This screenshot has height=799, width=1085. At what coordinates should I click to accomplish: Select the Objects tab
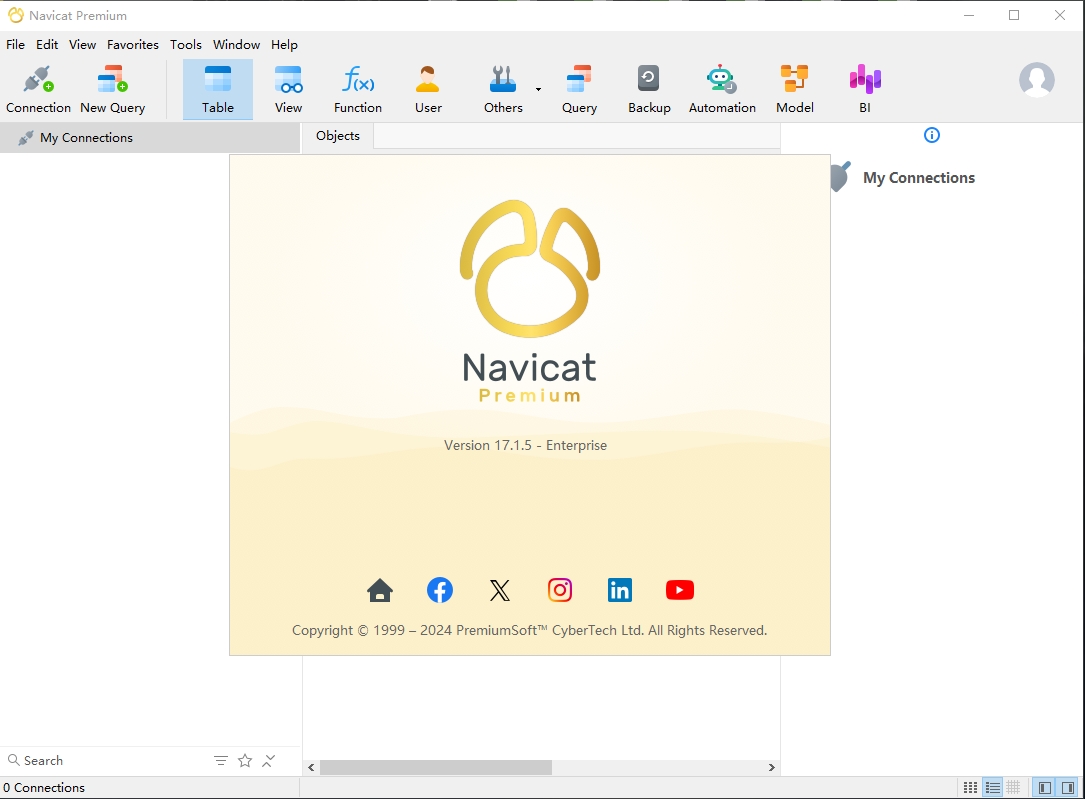coord(337,136)
